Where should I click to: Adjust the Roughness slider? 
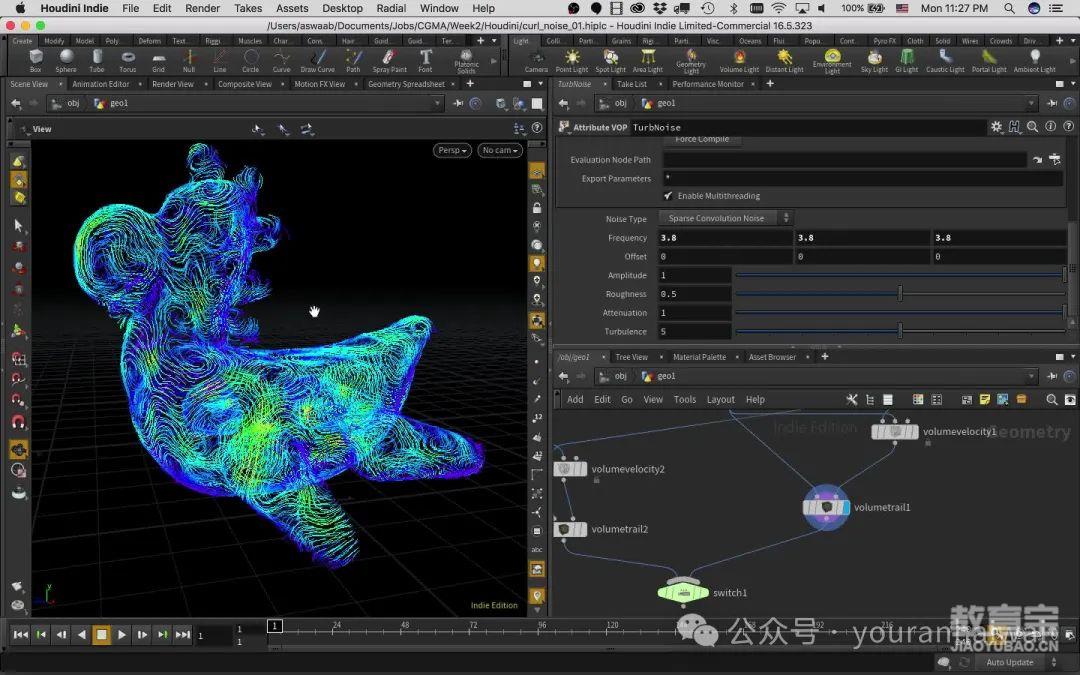tap(900, 294)
